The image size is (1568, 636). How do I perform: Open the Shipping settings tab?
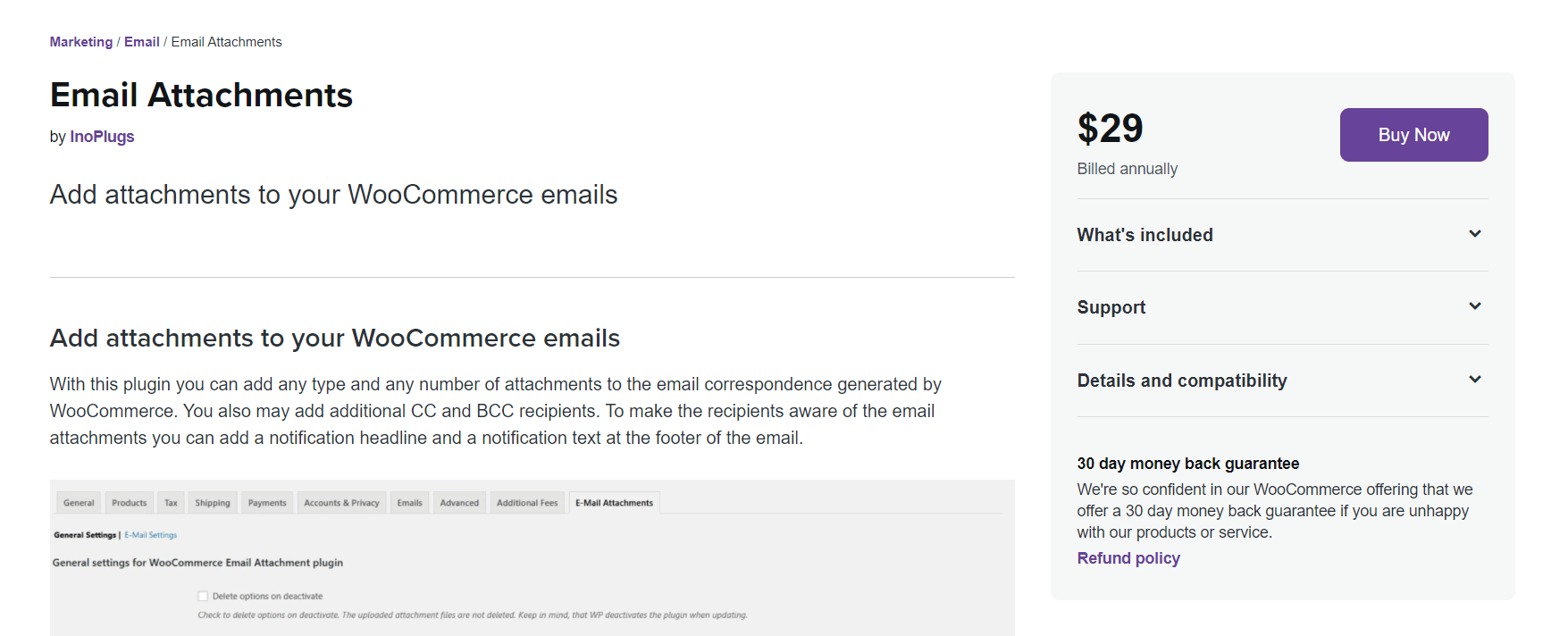[x=212, y=502]
